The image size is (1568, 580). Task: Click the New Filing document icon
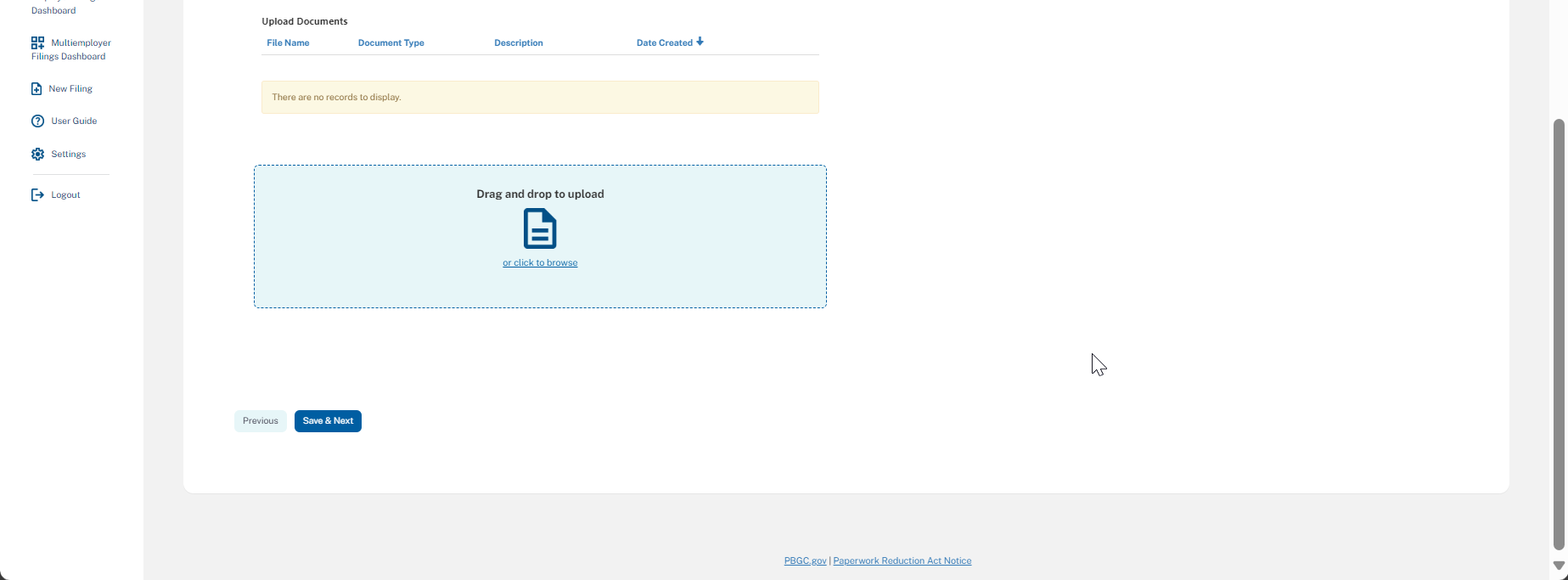tap(37, 89)
